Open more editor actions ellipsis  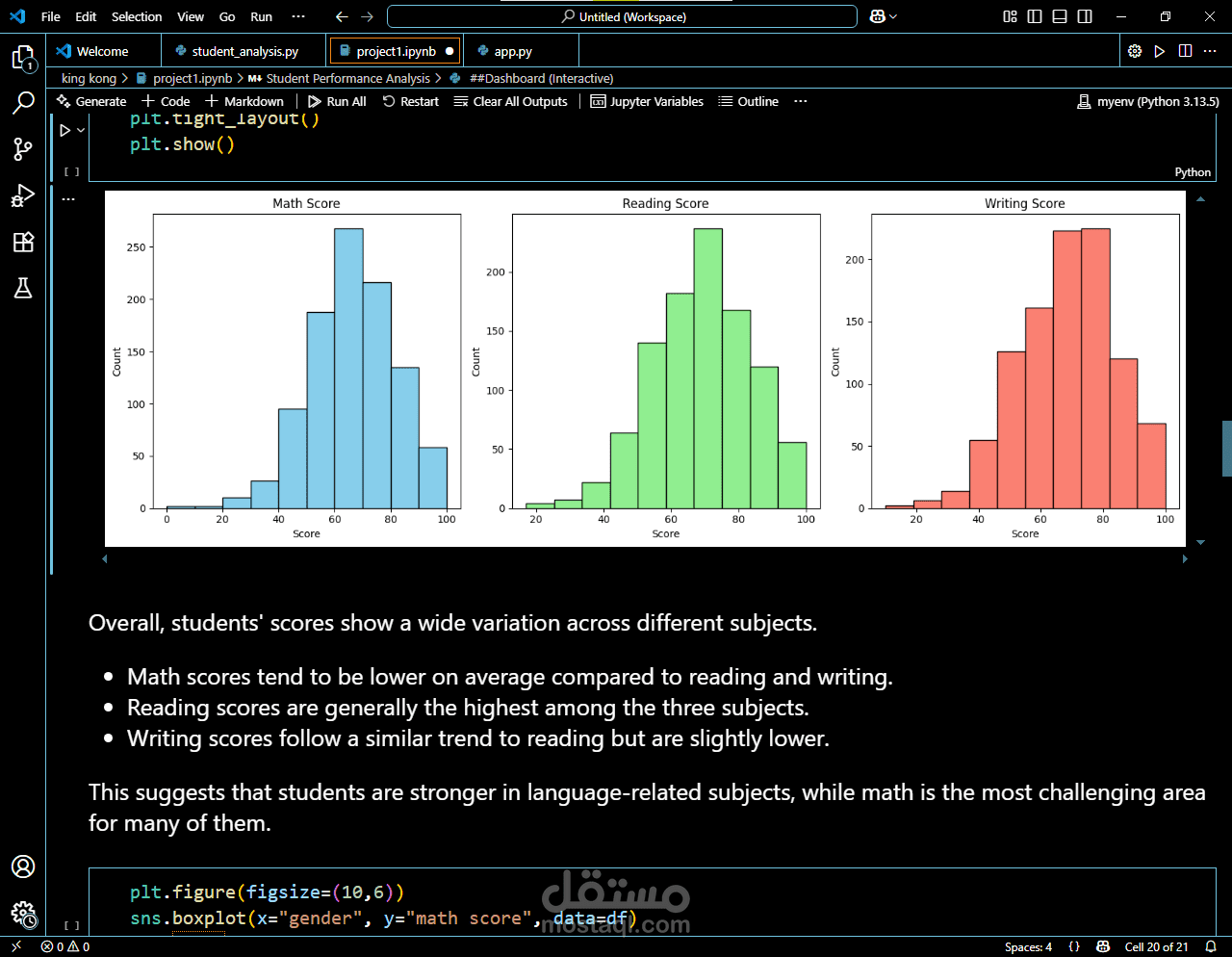pyautogui.click(x=1210, y=51)
